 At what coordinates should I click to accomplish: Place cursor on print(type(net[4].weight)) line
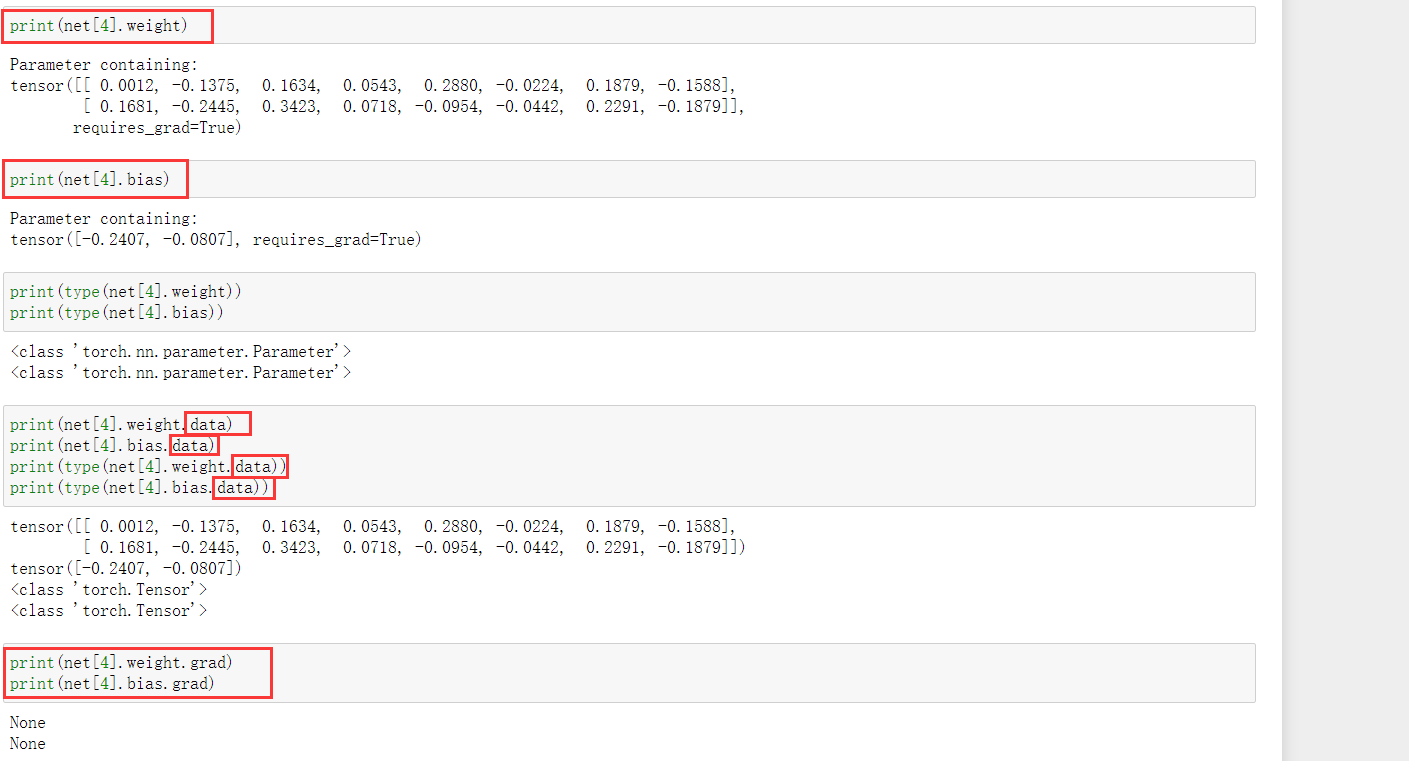[126, 291]
